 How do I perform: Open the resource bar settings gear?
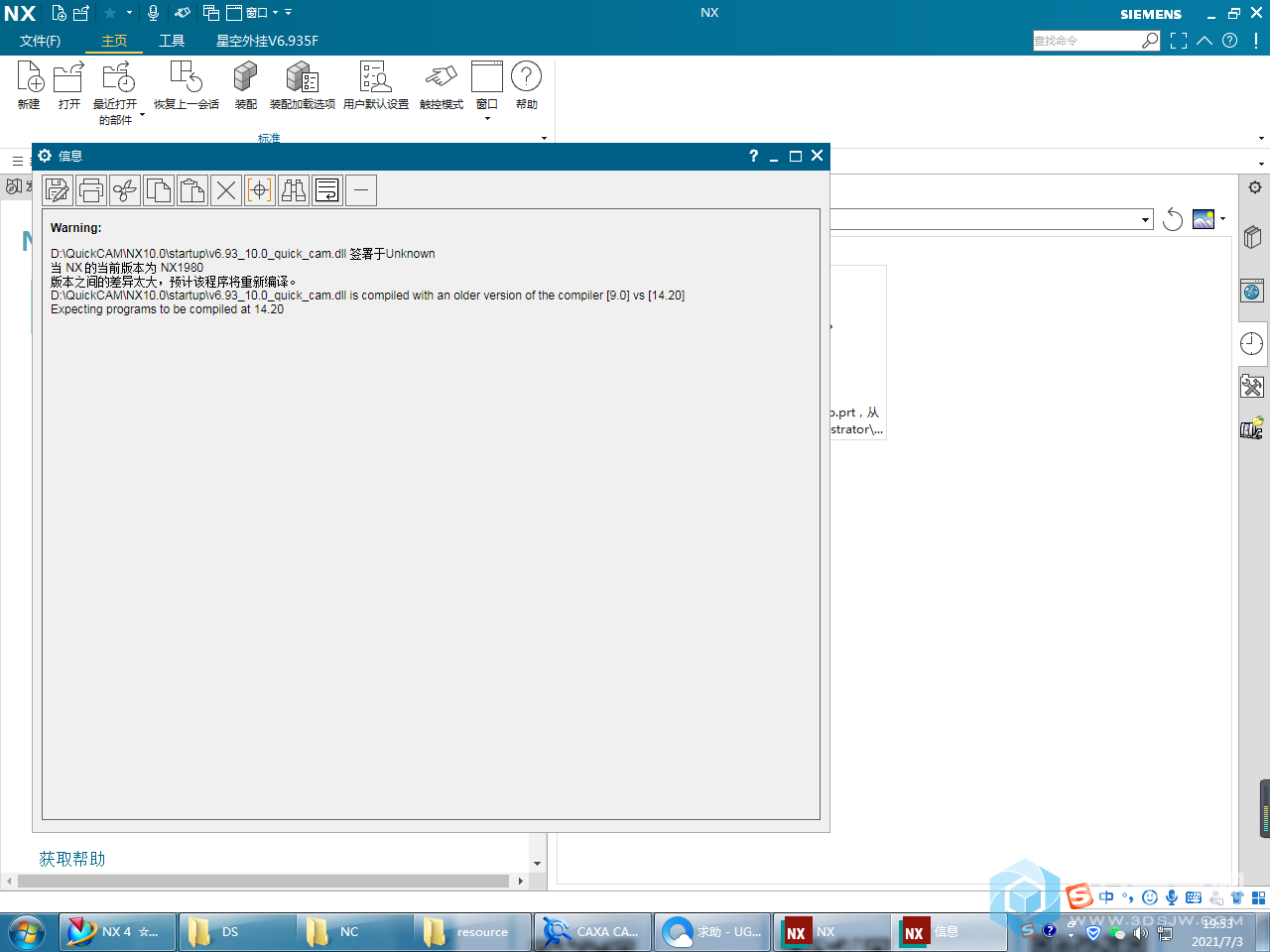1255,187
